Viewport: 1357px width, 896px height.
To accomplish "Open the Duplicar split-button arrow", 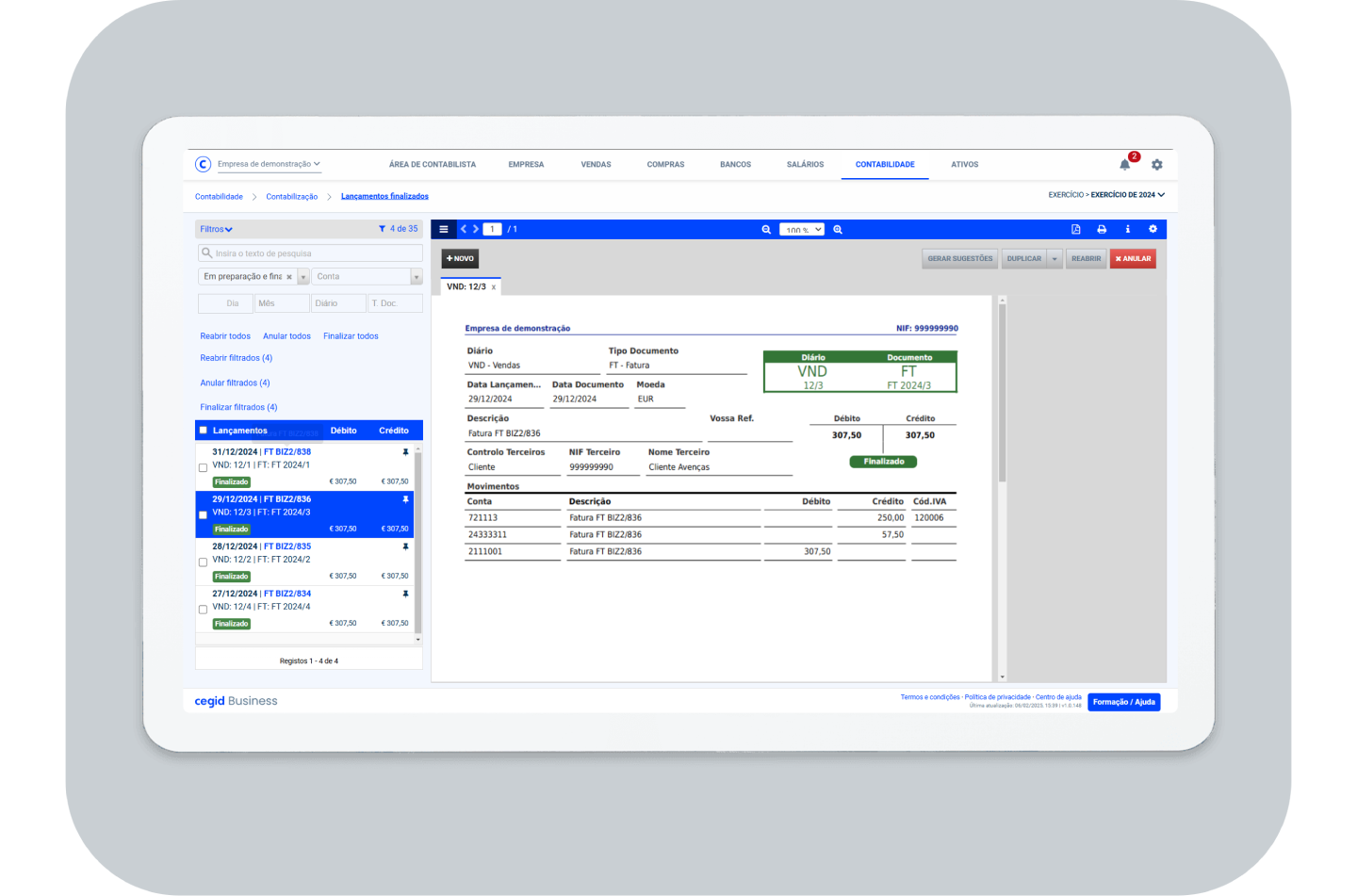I will pos(1055,259).
